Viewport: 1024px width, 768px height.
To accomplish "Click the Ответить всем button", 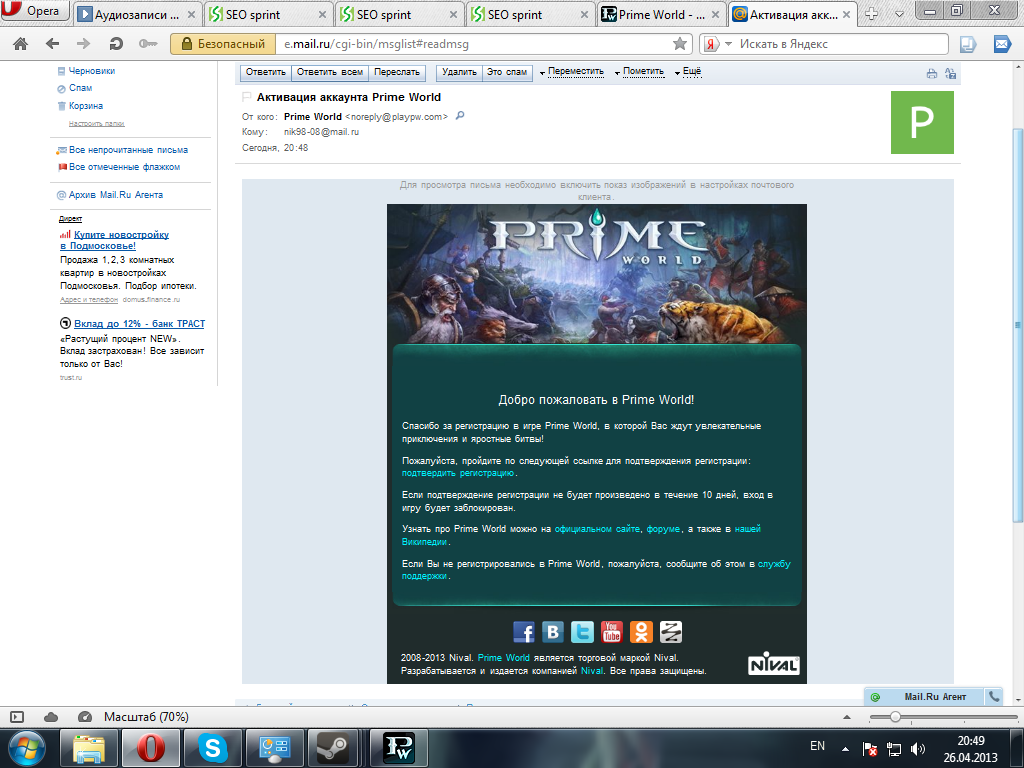I will [x=330, y=72].
